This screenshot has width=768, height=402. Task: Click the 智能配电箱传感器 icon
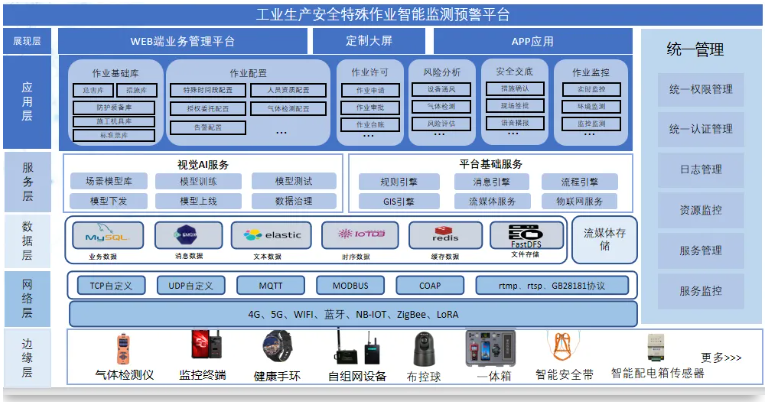point(656,349)
